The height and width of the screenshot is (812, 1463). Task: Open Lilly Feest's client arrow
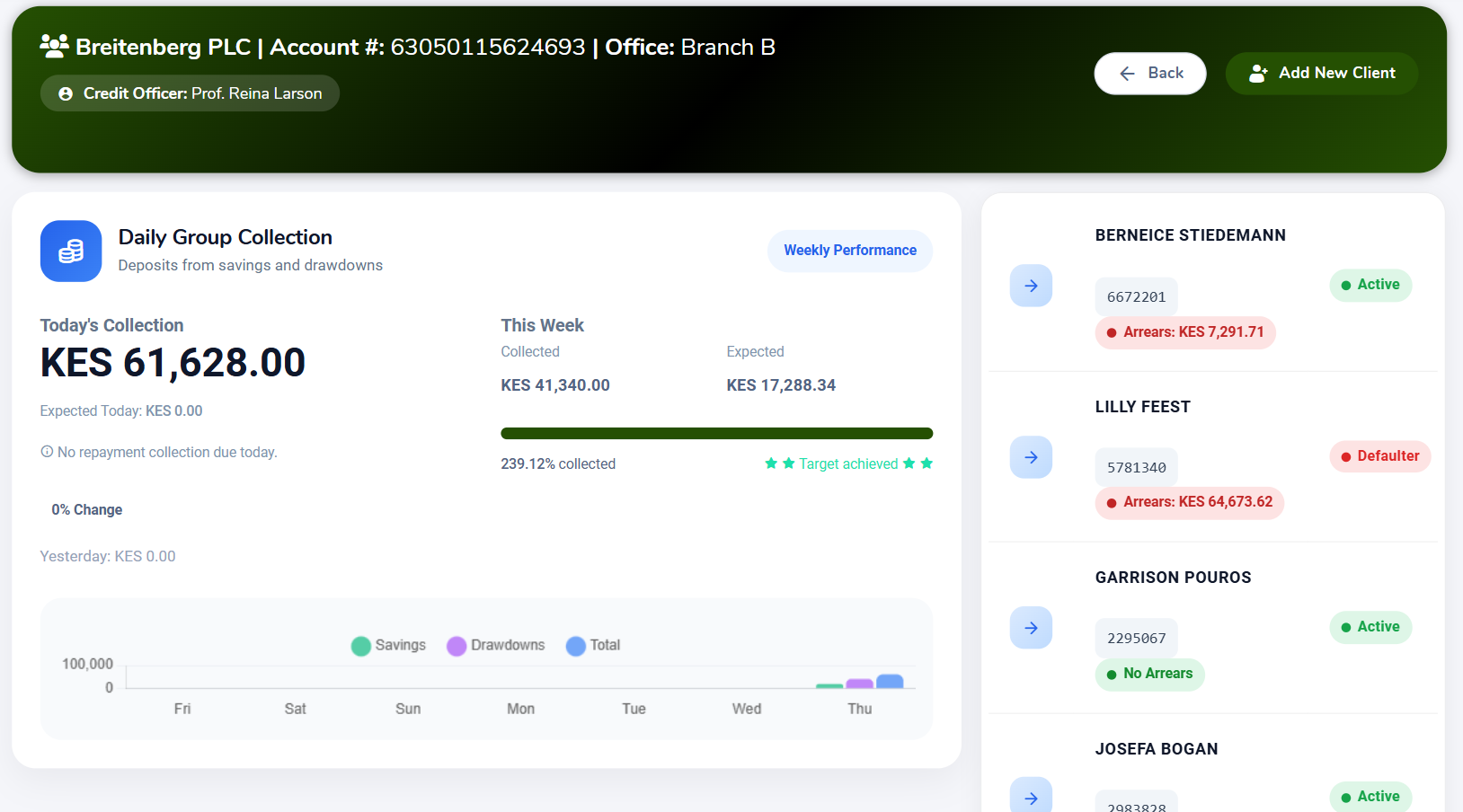(1032, 457)
